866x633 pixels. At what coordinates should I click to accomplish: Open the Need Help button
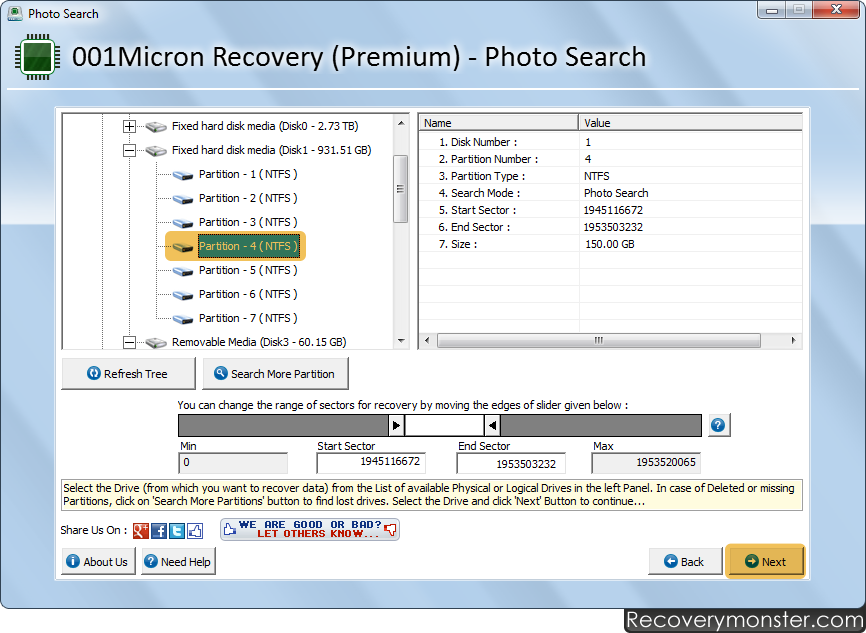(x=178, y=561)
